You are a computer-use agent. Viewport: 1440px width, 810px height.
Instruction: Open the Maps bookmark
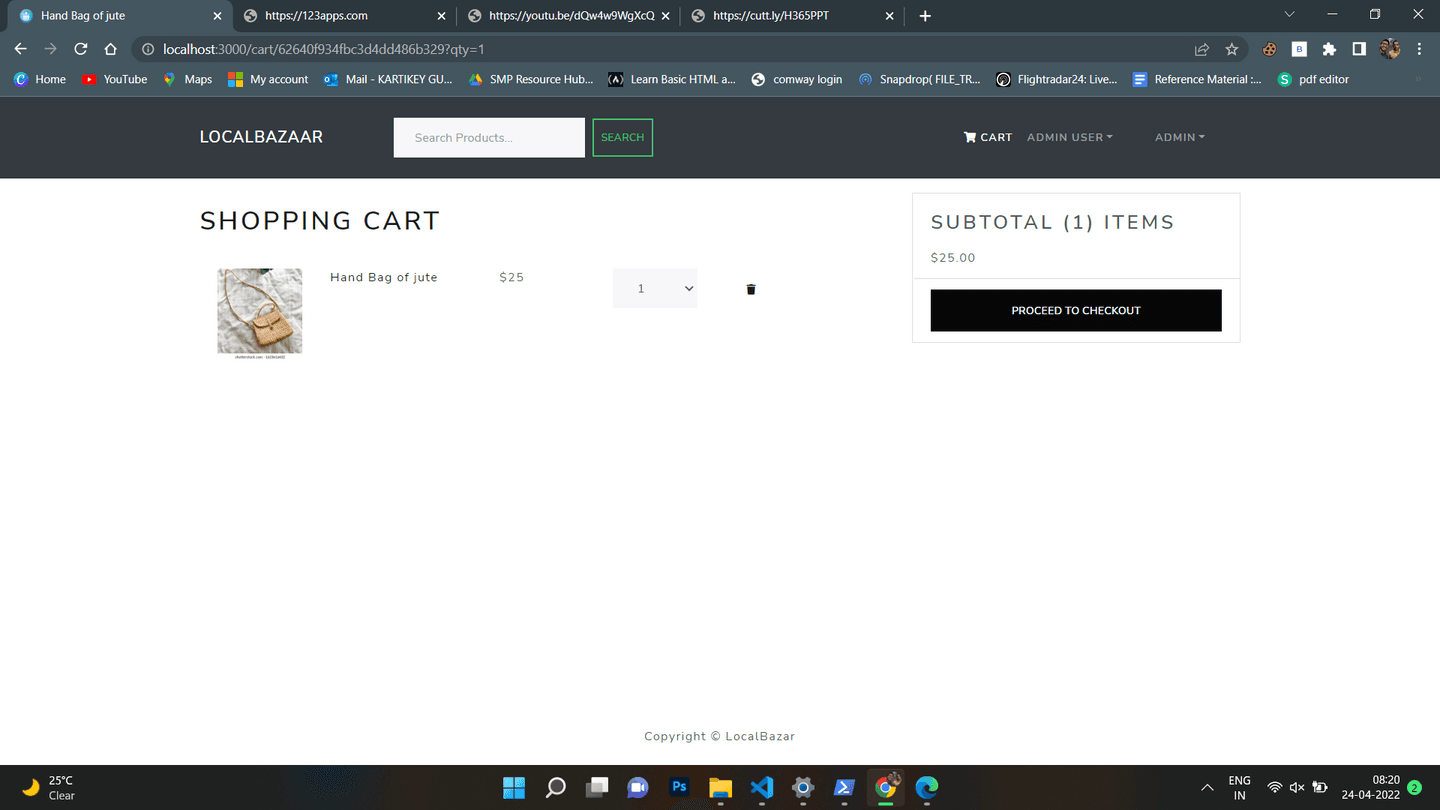click(x=187, y=79)
